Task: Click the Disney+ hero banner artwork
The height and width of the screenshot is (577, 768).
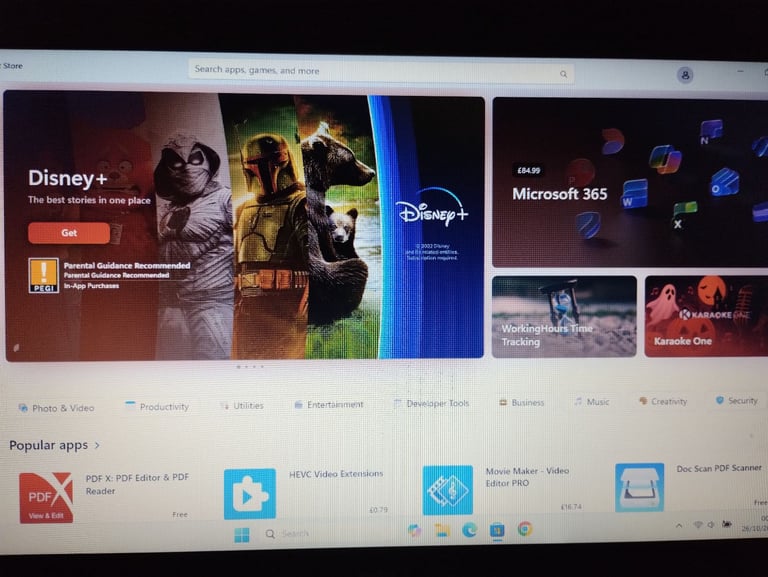Action: coord(244,225)
